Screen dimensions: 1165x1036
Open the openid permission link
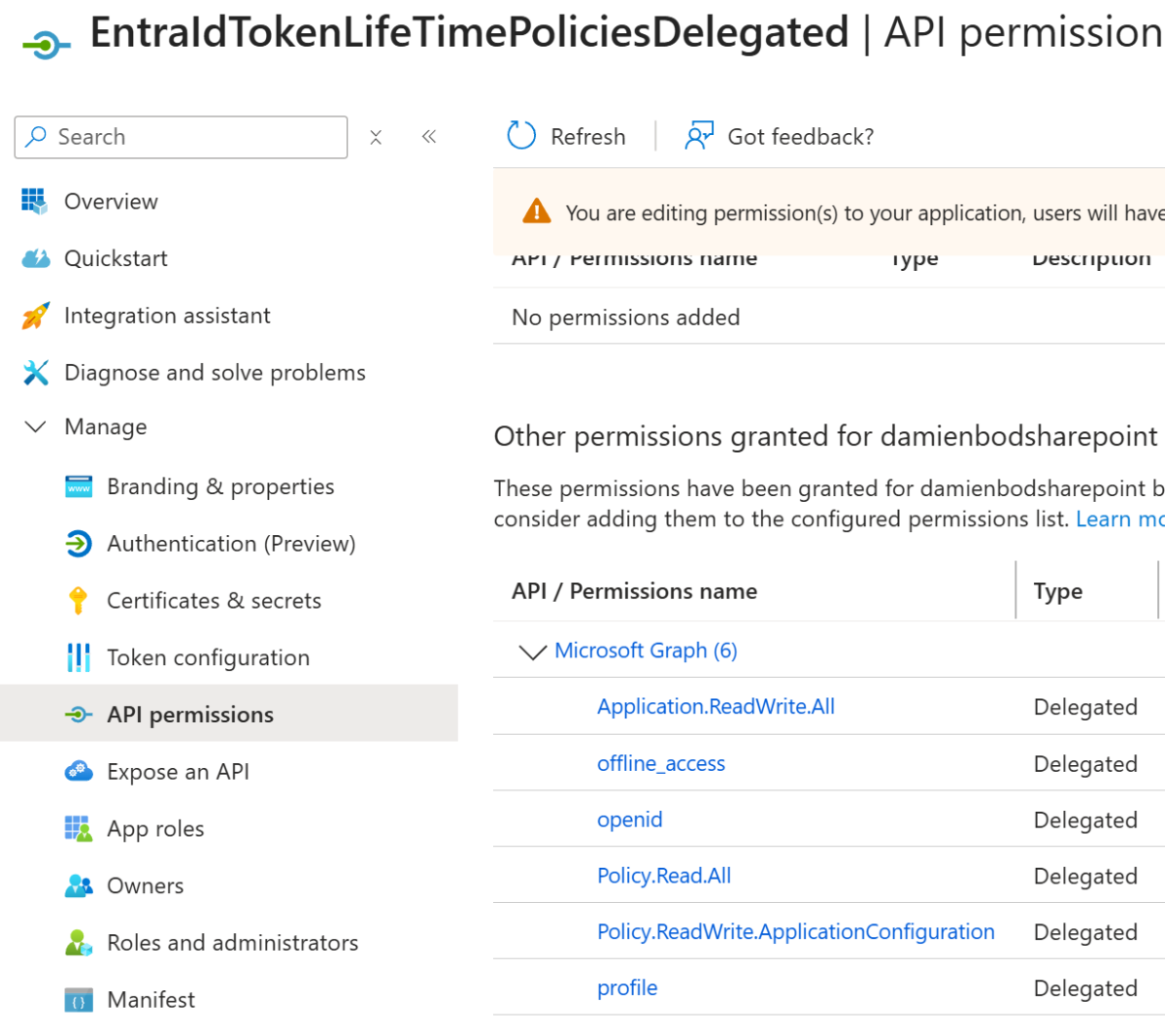(x=630, y=819)
